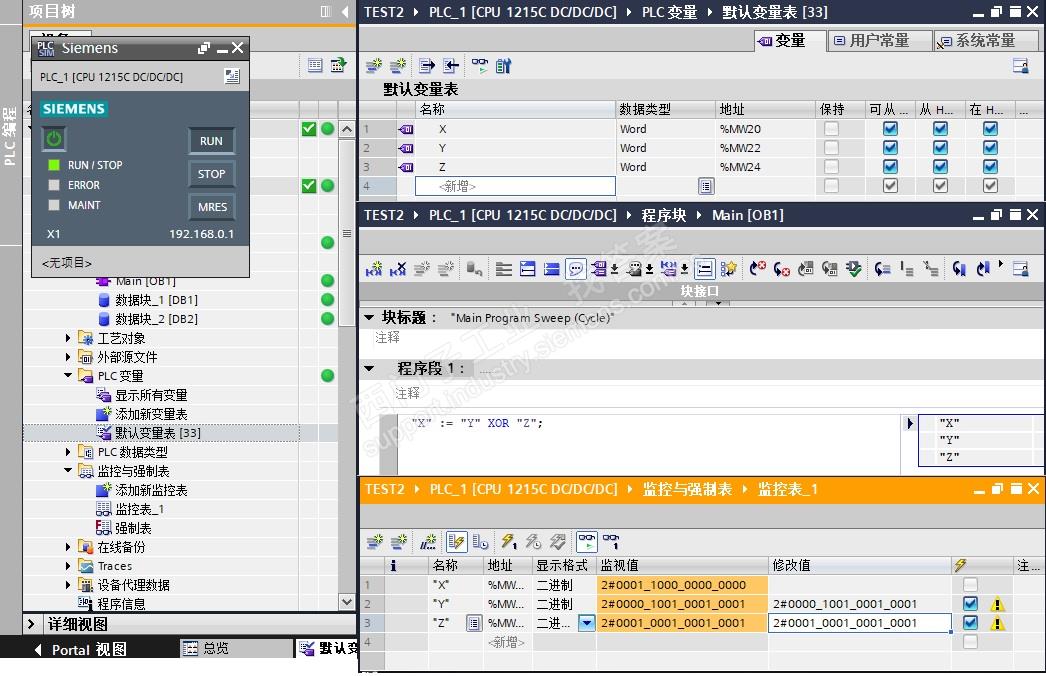1046x676 pixels.
Task: Expand the 工艺对象 tree node
Action: [x=68, y=338]
